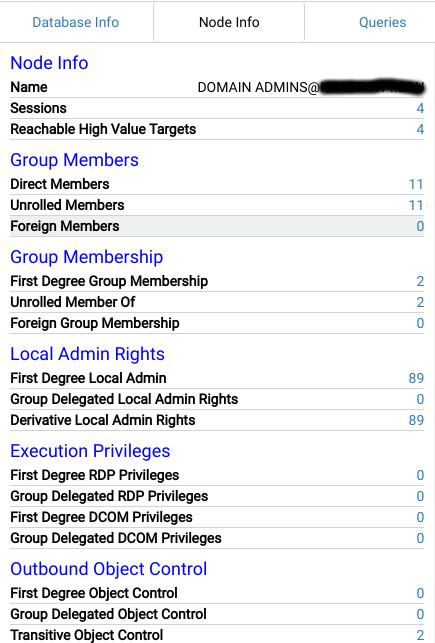Click First Degree RDP Privileges value
435x643 pixels.
pos(420,475)
